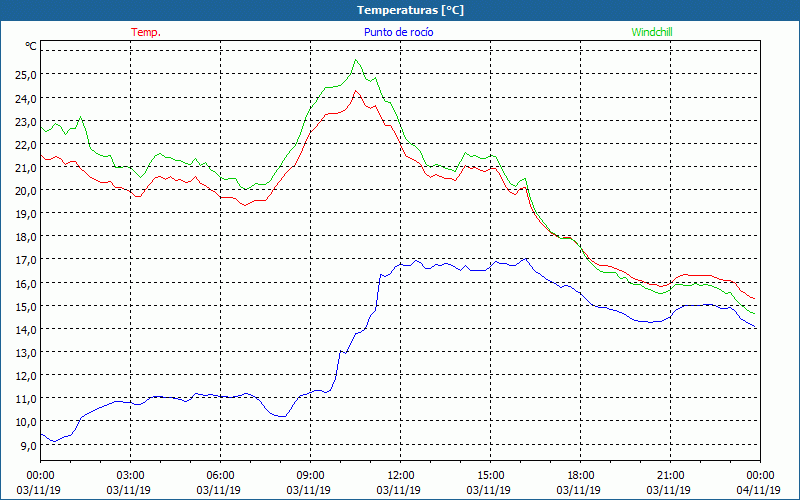The image size is (800, 500).
Task: Click the 20,0 y-axis value
Action: click(26, 191)
